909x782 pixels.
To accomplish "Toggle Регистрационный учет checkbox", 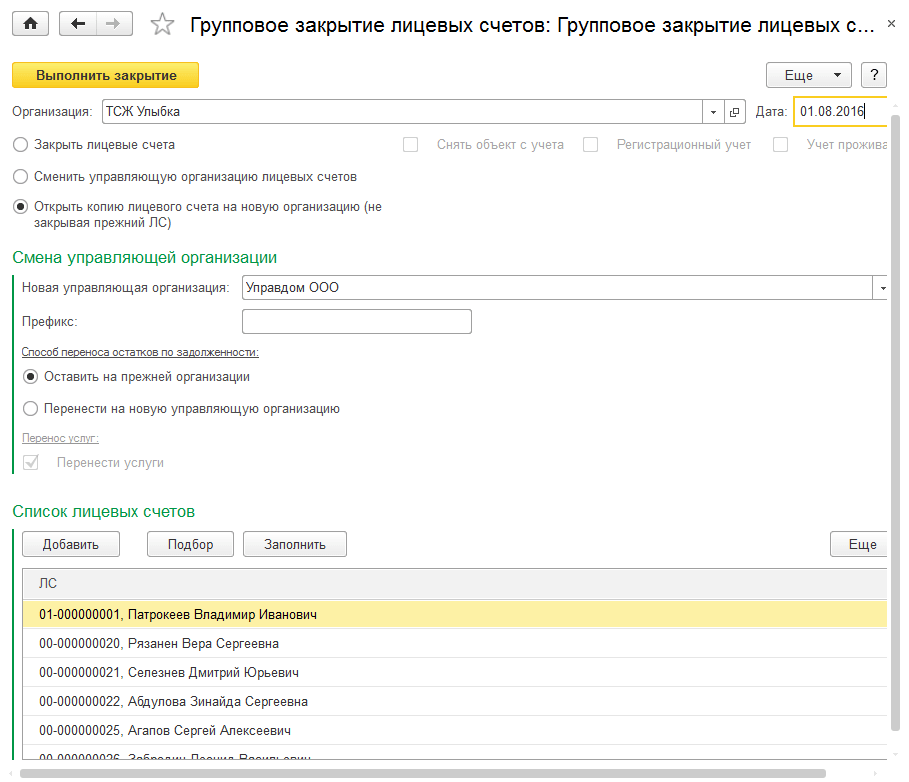I will (x=591, y=145).
